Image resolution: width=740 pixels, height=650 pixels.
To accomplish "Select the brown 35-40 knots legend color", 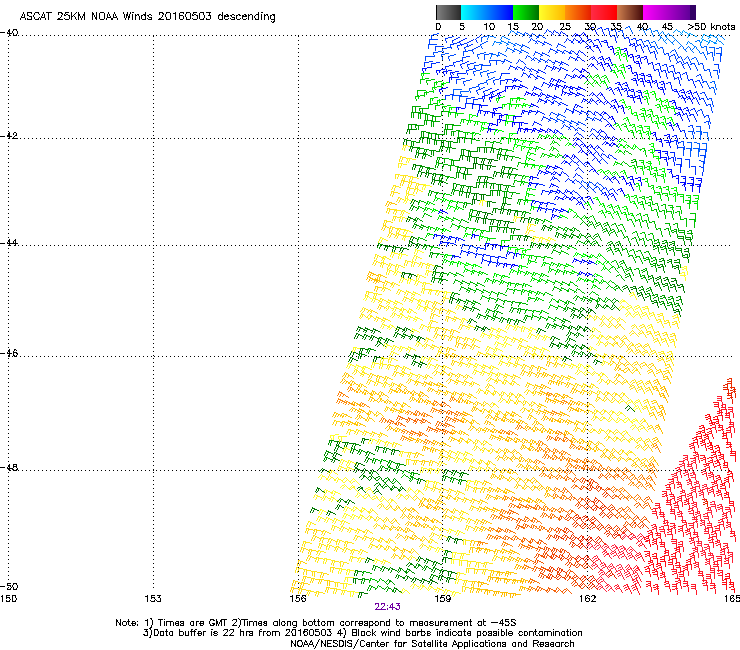I will (x=630, y=12).
